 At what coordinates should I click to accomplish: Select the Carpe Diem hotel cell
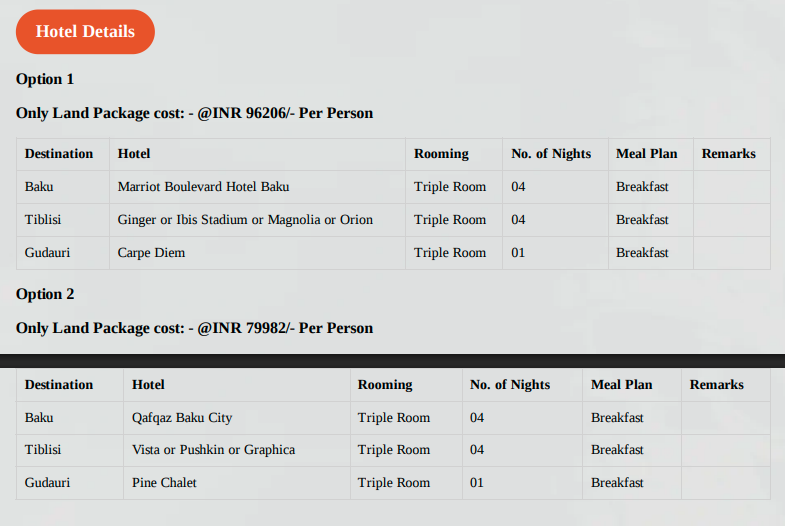(257, 253)
